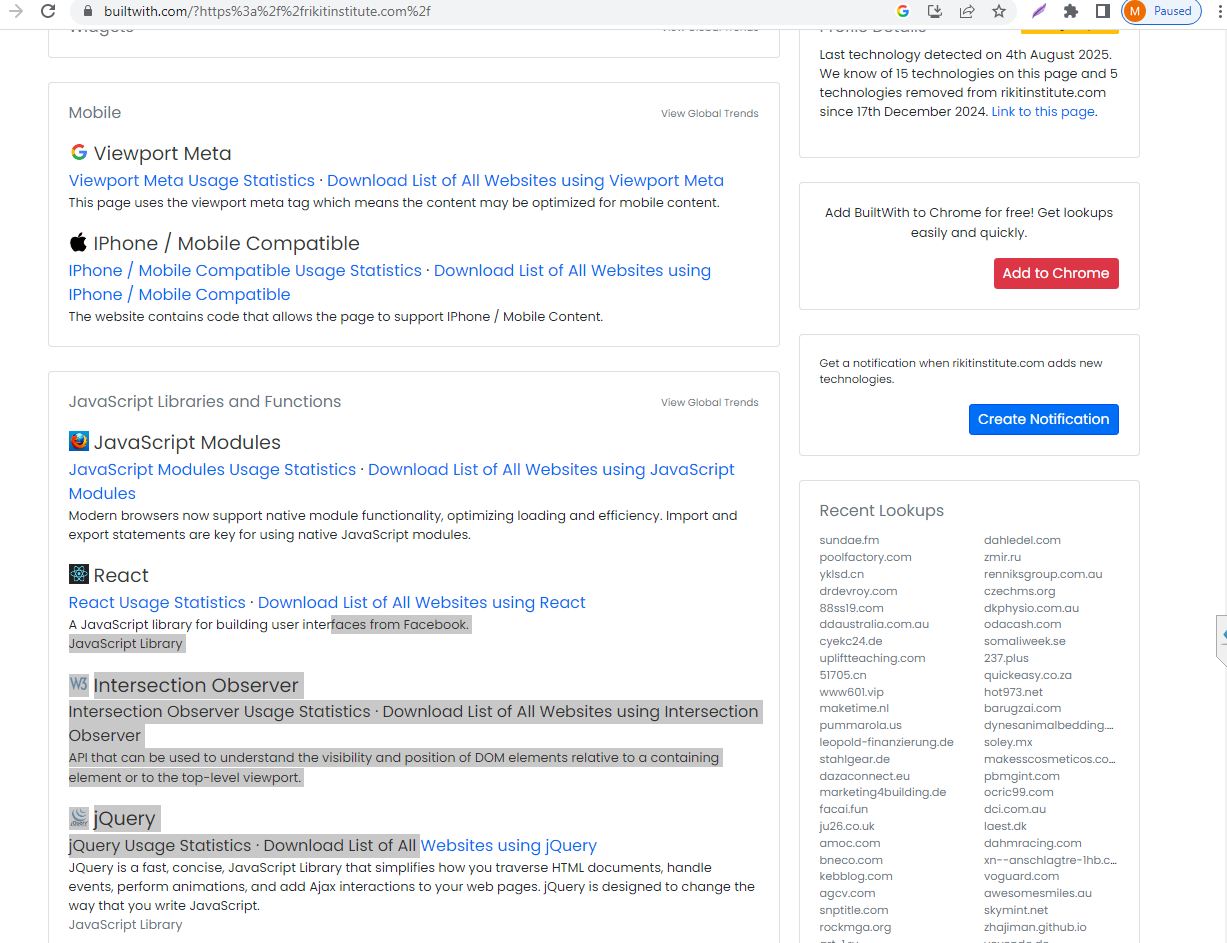Click the JavaScript Modules heading
The image size is (1227, 943).
[187, 442]
